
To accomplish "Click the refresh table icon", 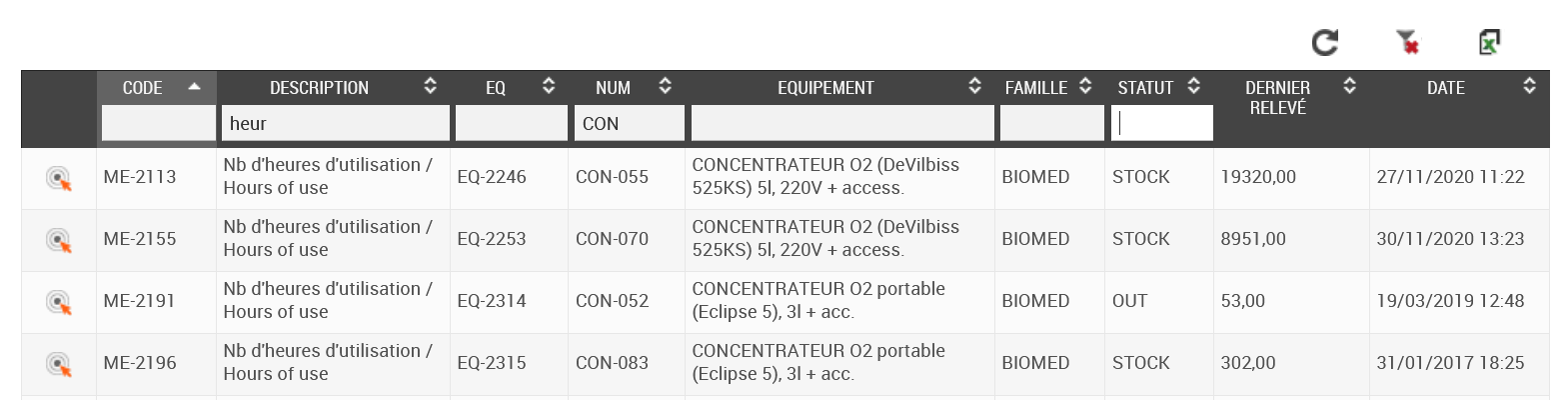I will coord(1325,42).
